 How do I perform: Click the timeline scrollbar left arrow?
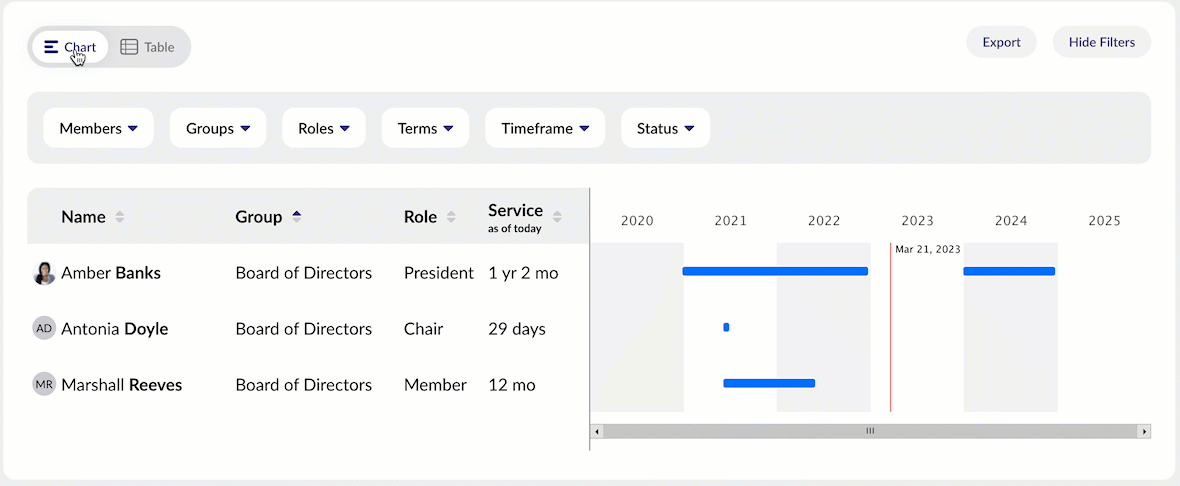597,431
